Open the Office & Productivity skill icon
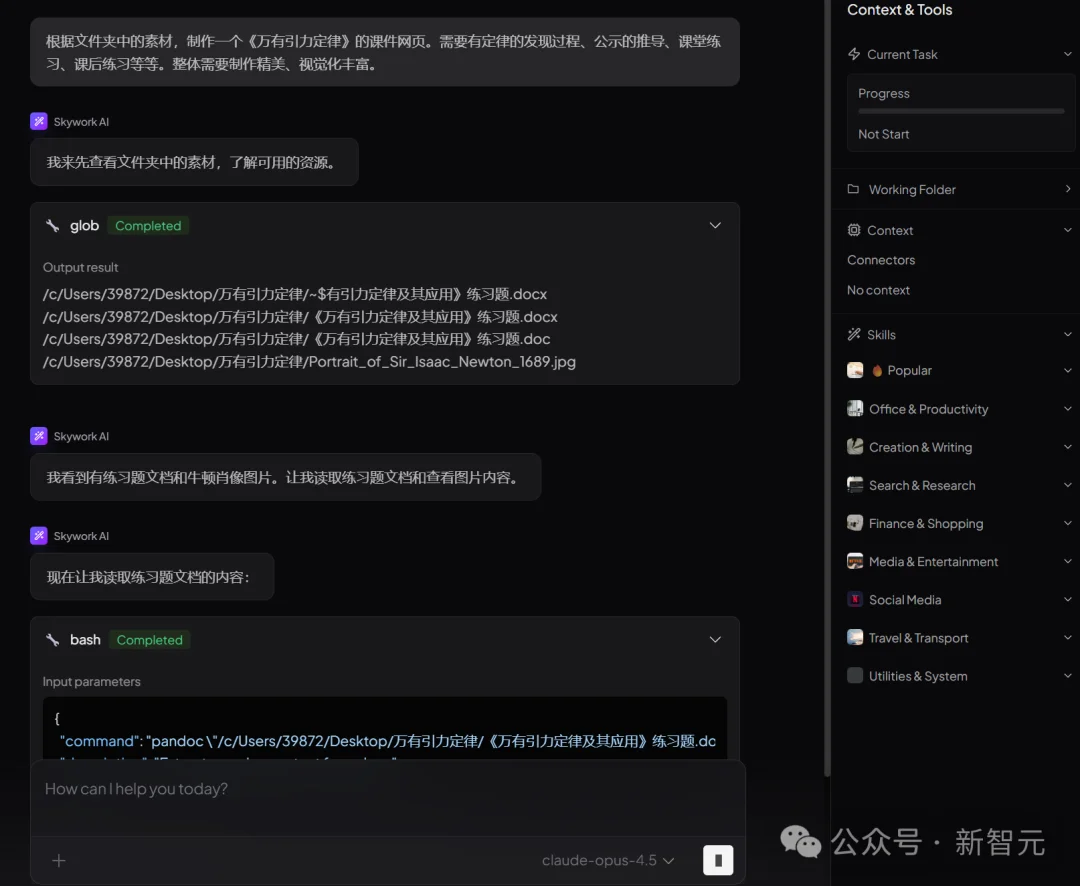This screenshot has height=886, width=1080. (855, 409)
